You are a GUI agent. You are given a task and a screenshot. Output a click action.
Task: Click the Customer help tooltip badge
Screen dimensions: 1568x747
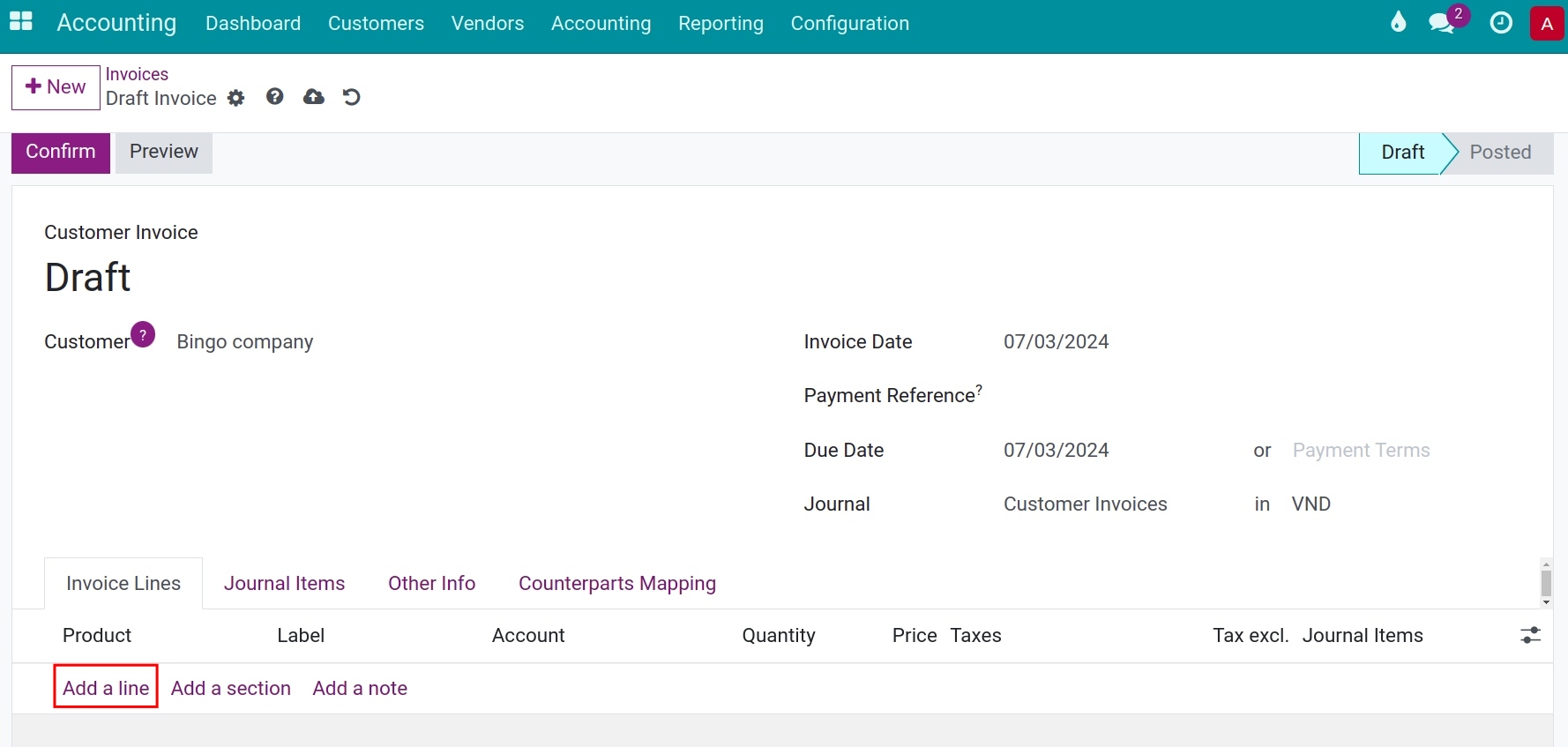143,335
